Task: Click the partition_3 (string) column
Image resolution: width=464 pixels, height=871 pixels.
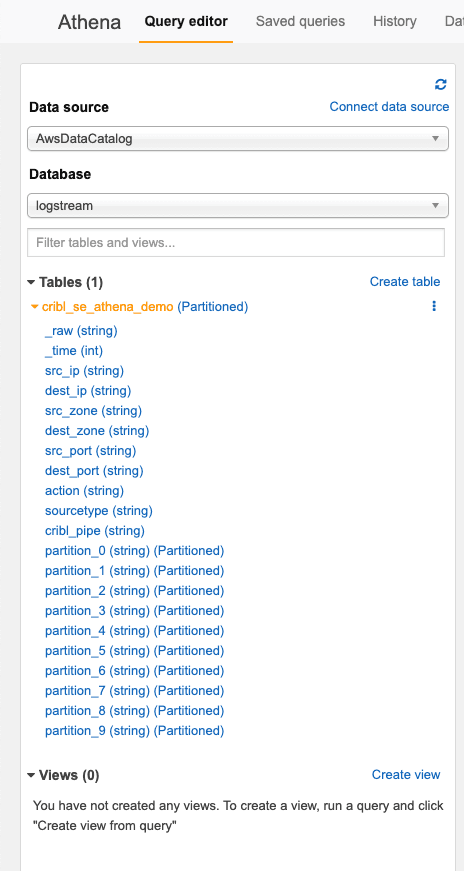Action: click(134, 611)
